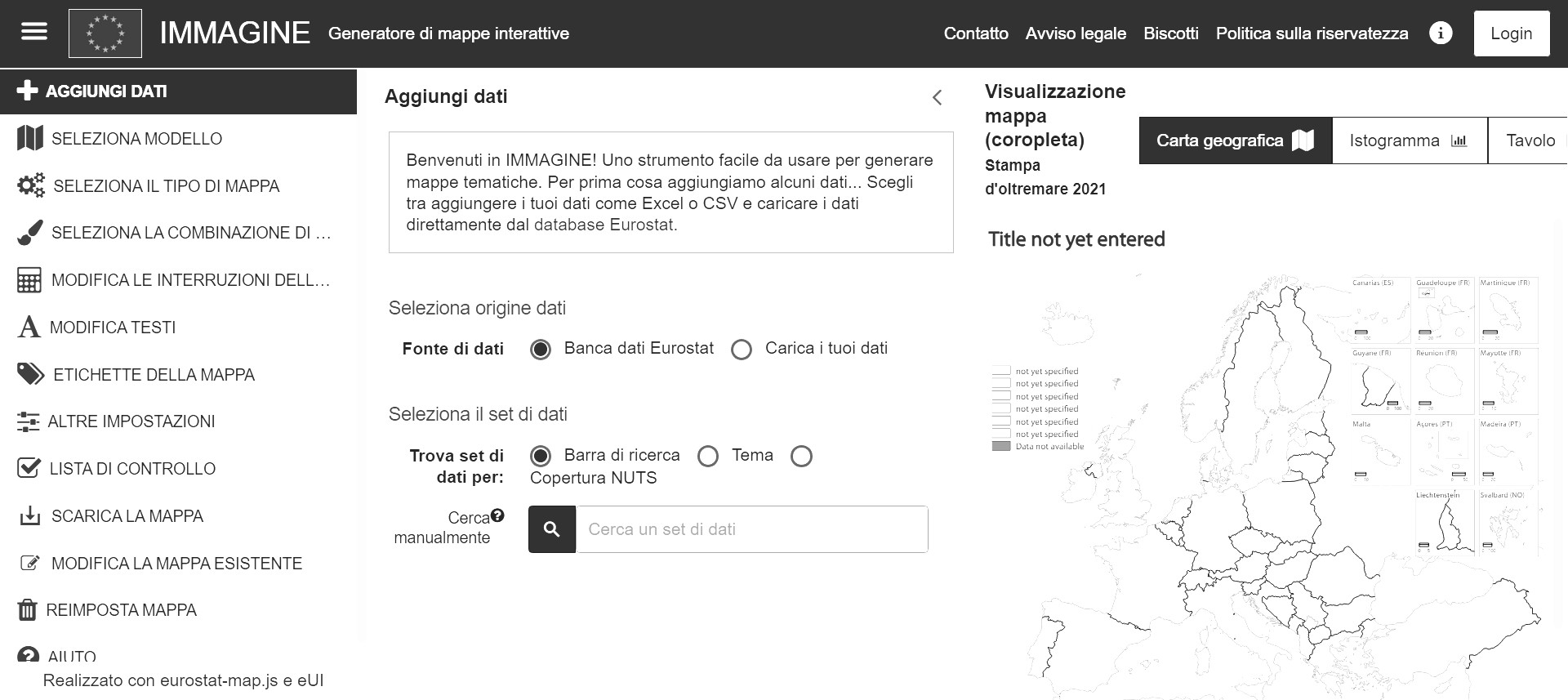Collapse the Aggiungi dati panel chevron
This screenshot has height=700, width=1568.
point(937,97)
